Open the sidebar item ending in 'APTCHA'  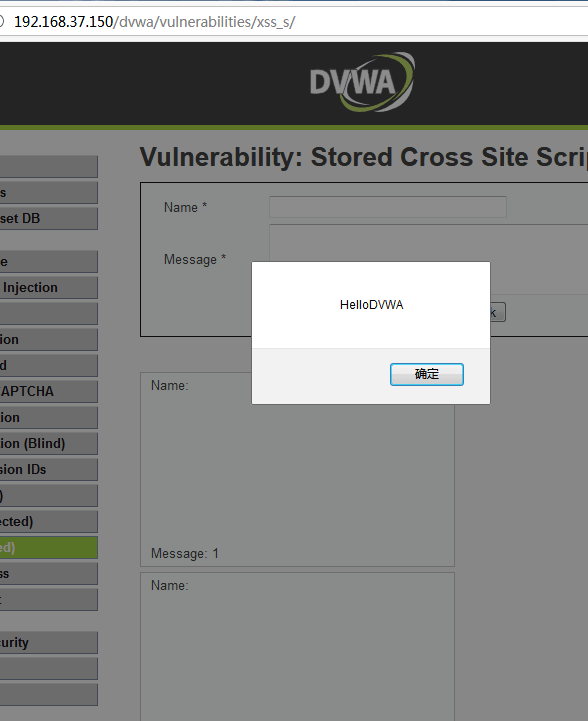tap(49, 391)
